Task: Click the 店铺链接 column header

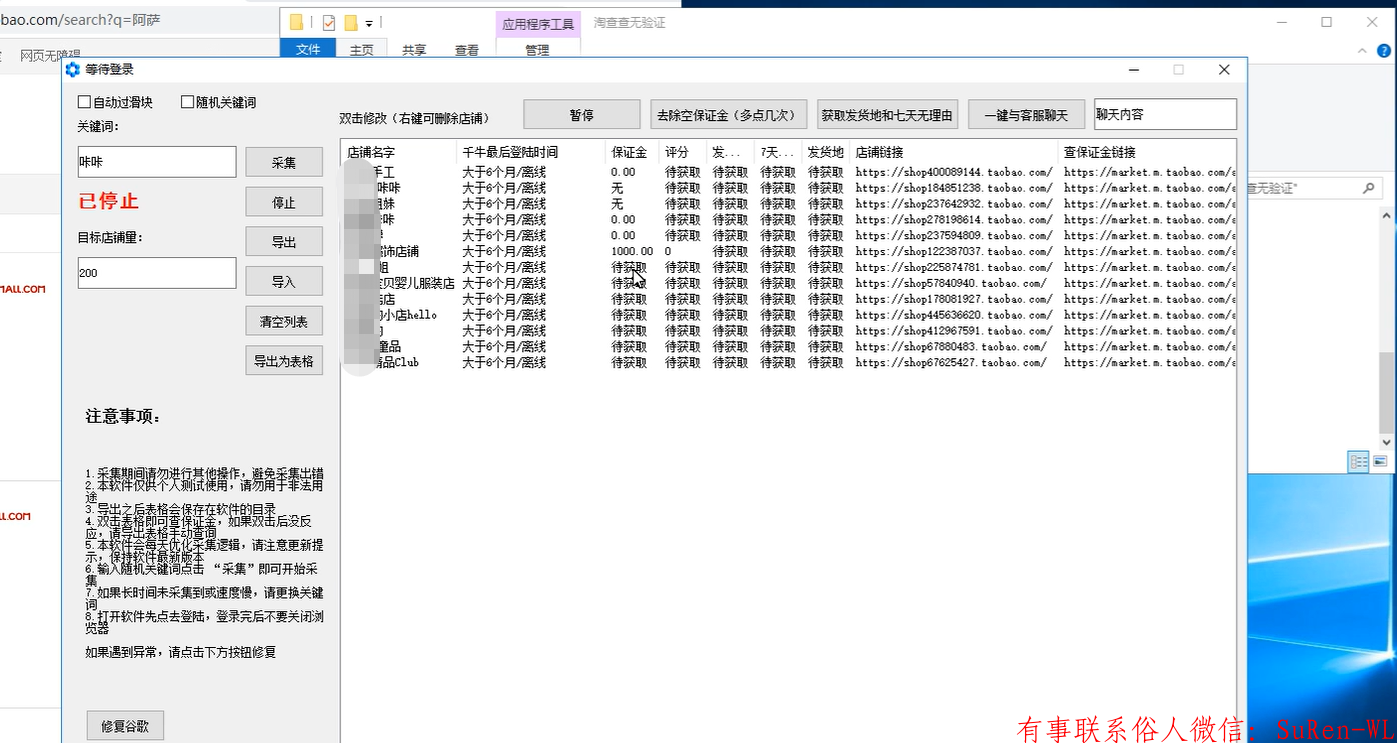Action: pyautogui.click(x=953, y=152)
